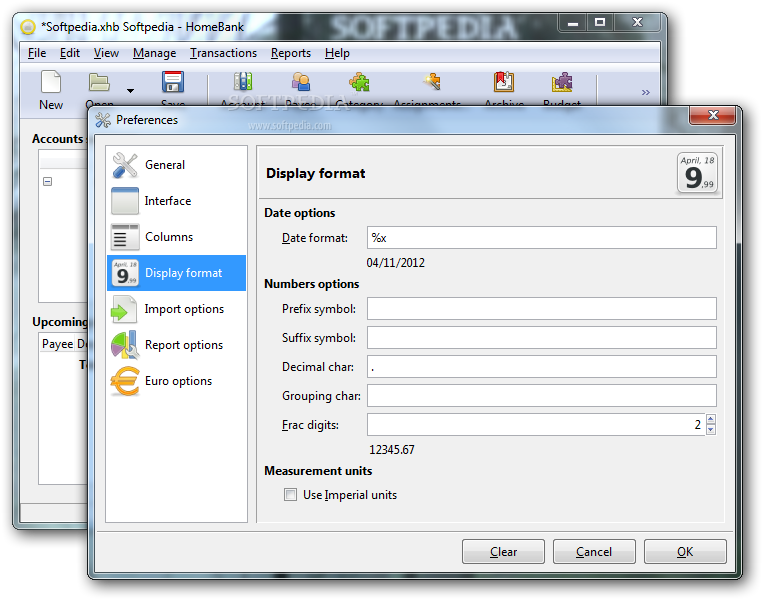
Task: Open the View menu
Action: coord(106,53)
